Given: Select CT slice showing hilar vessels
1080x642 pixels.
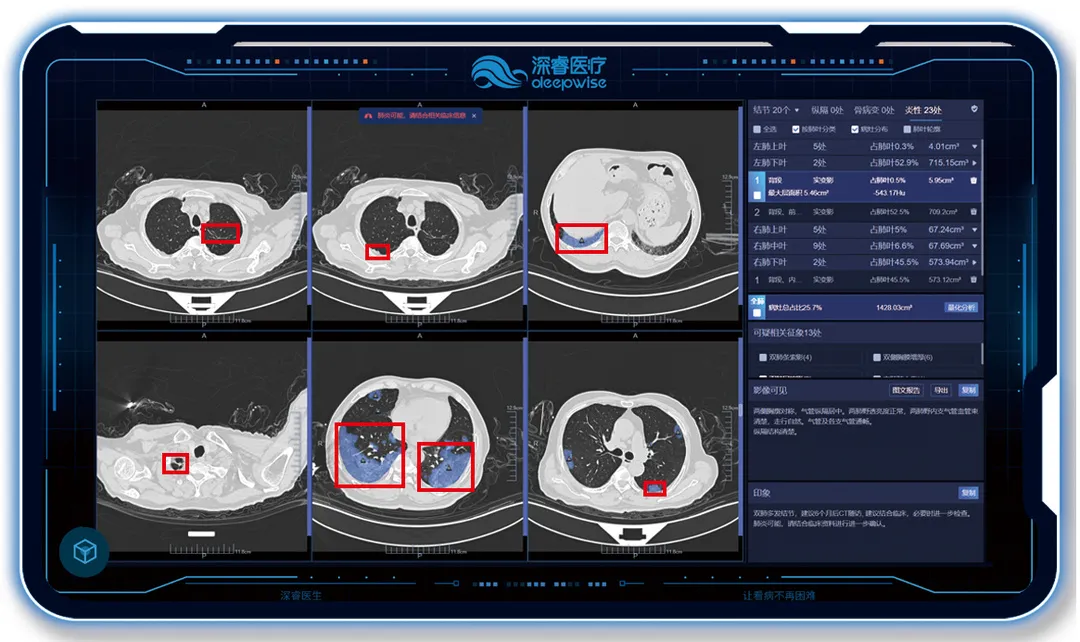Looking at the screenshot, I should point(634,446).
